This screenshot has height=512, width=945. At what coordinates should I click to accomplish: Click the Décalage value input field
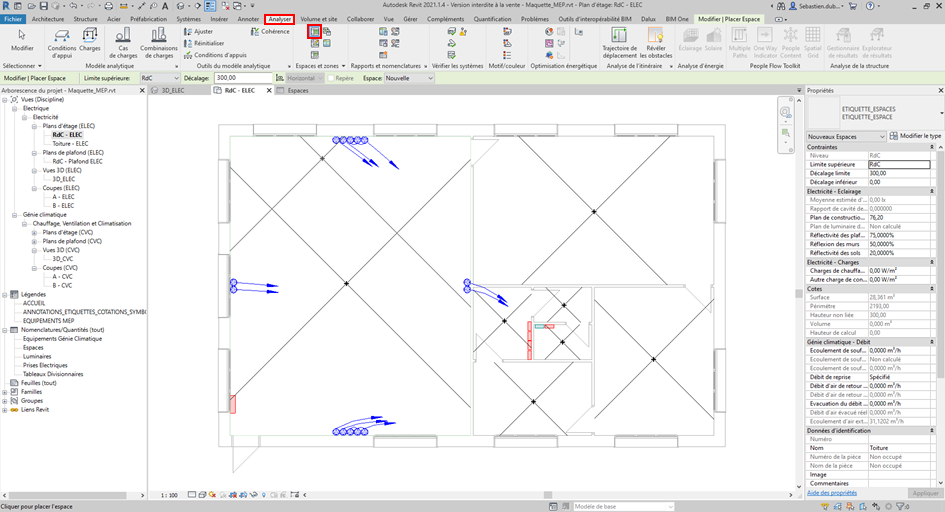click(239, 78)
